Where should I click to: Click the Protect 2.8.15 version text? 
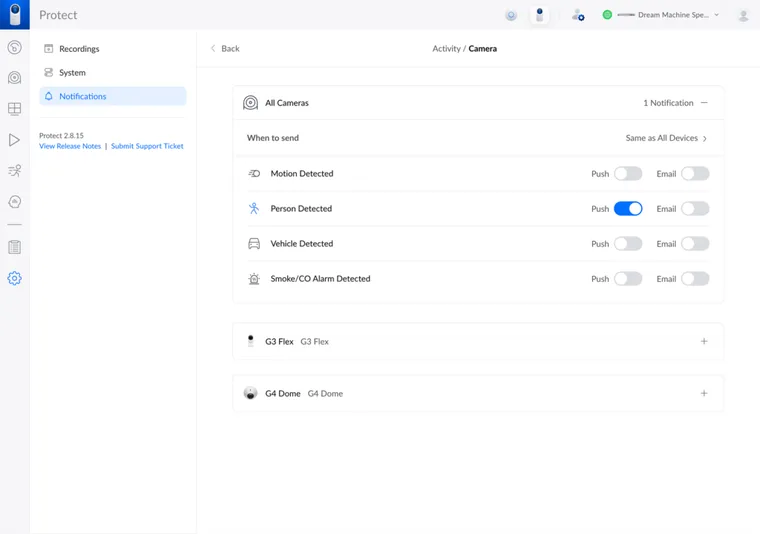pos(61,135)
